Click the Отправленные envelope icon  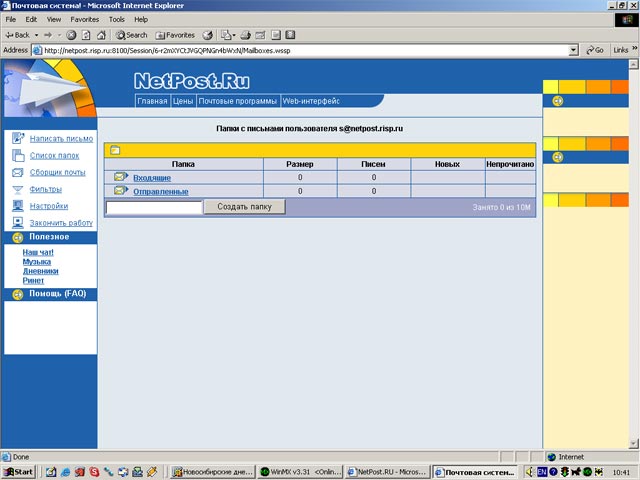pyautogui.click(x=121, y=191)
